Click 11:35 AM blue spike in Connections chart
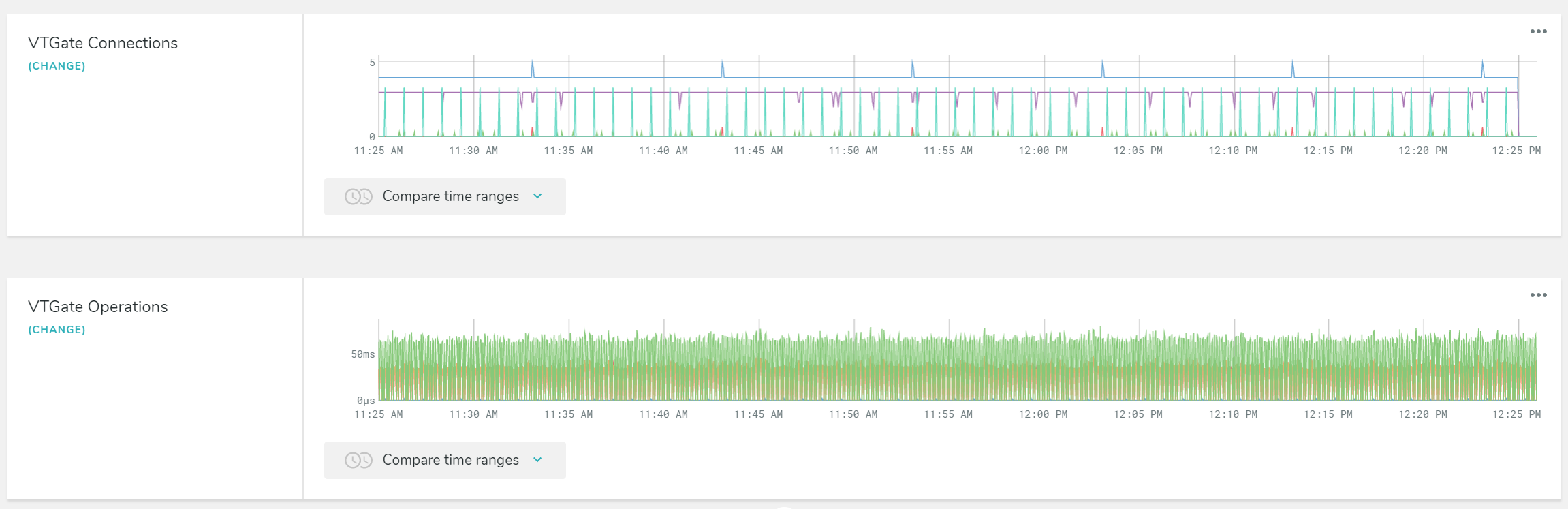 point(533,68)
